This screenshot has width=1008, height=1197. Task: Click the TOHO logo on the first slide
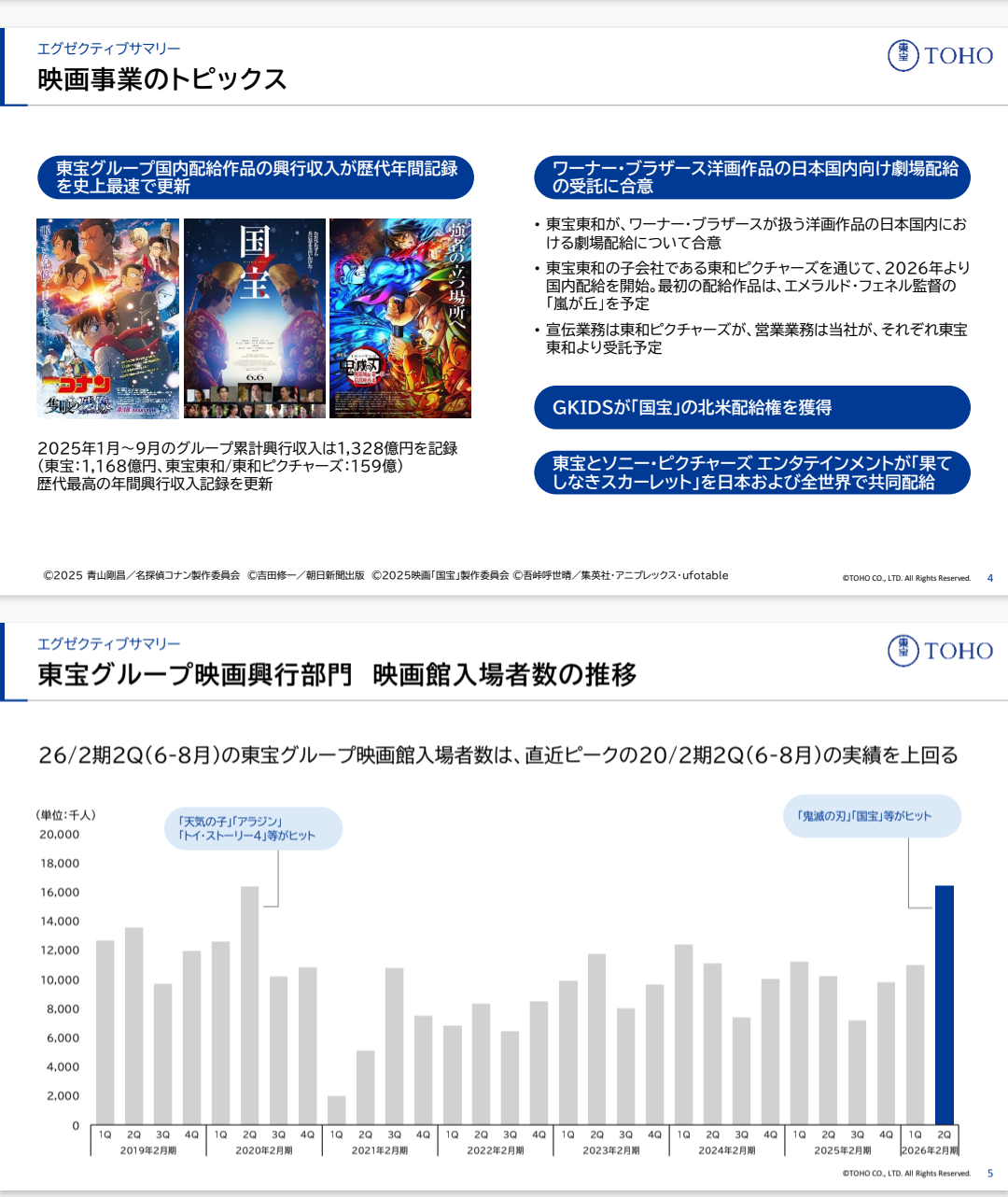[940, 55]
